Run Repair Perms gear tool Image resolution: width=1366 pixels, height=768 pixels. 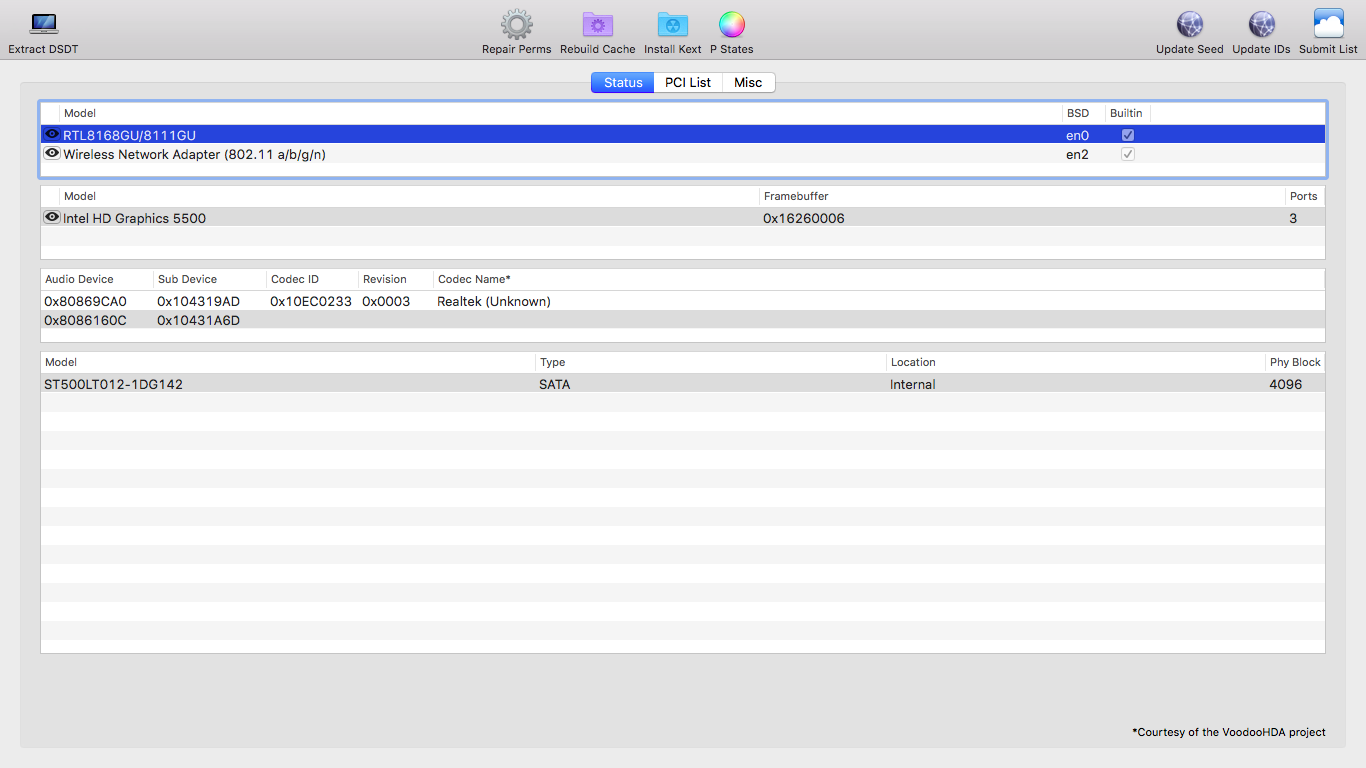pyautogui.click(x=516, y=25)
